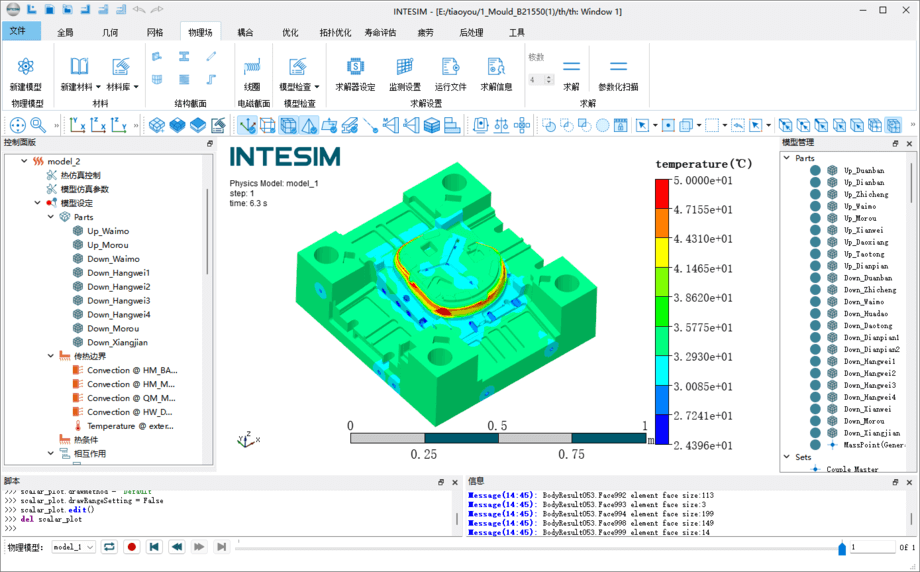Screen dimensions: 920x572
Task: Open the 物理模型 model_1 dropdown
Action: pos(74,547)
